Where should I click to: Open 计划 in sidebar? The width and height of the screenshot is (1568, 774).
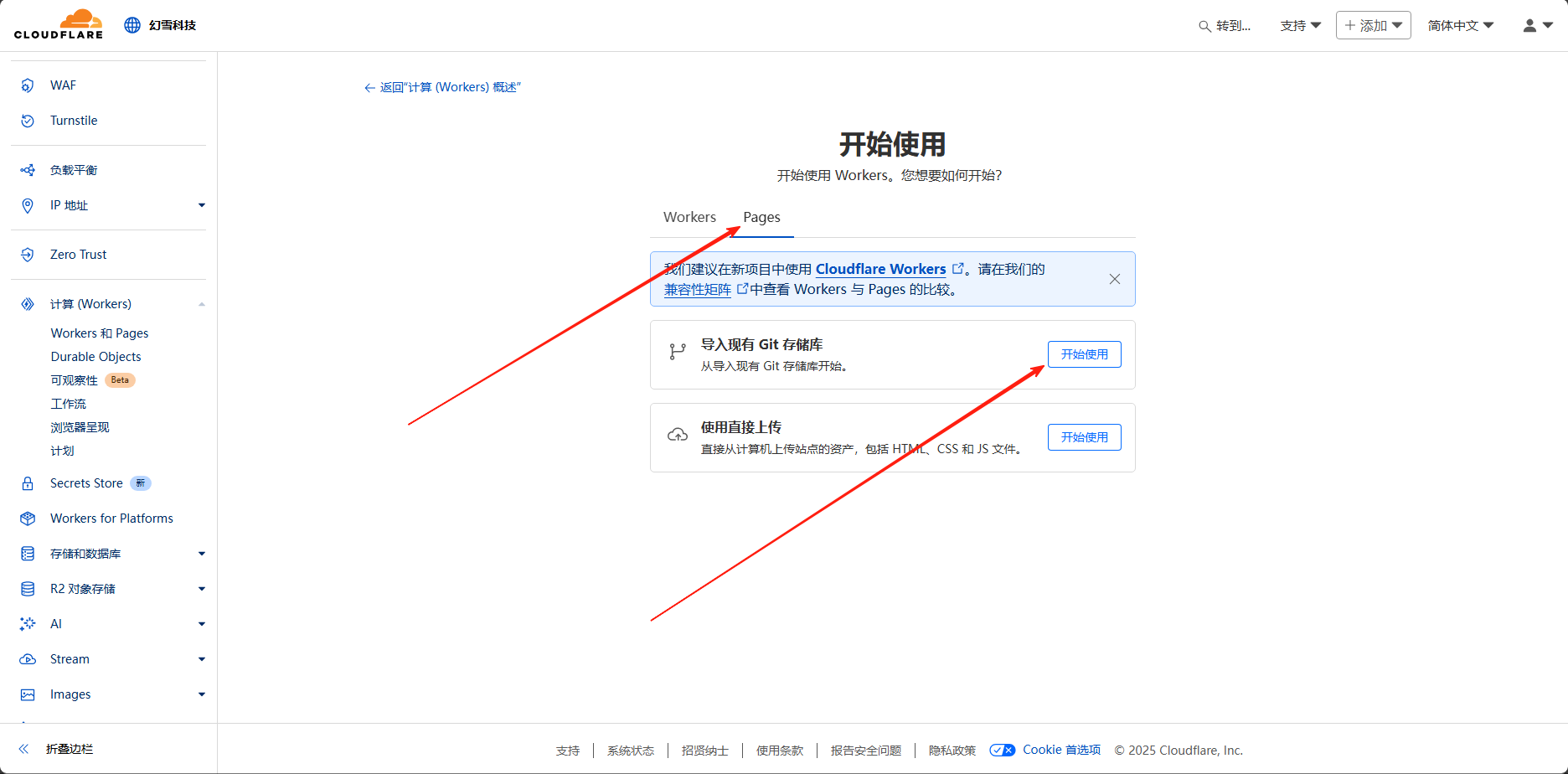pyautogui.click(x=62, y=451)
